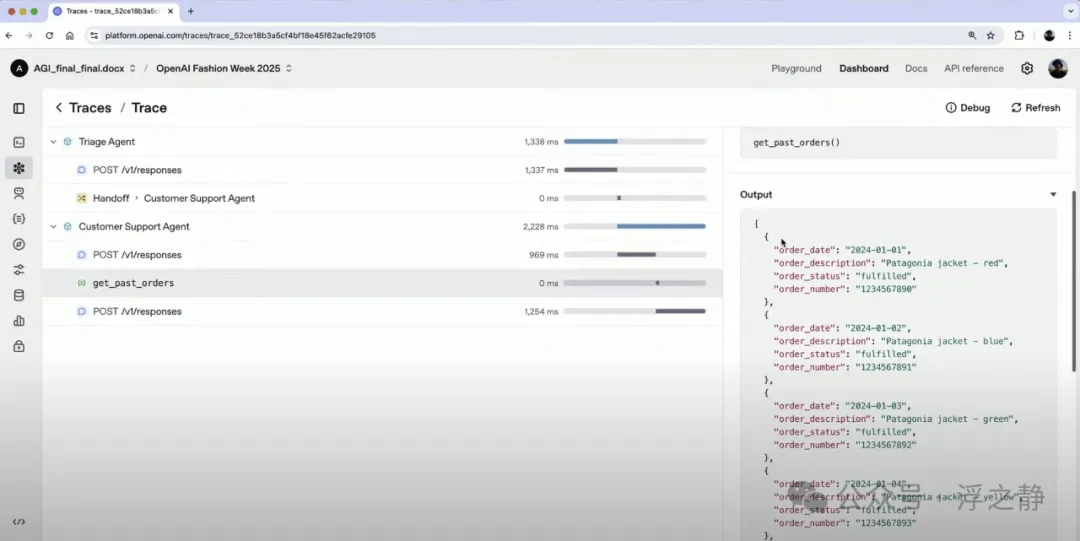The image size is (1080, 541).
Task: Open the assistants robot sidebar icon
Action: [x=19, y=193]
